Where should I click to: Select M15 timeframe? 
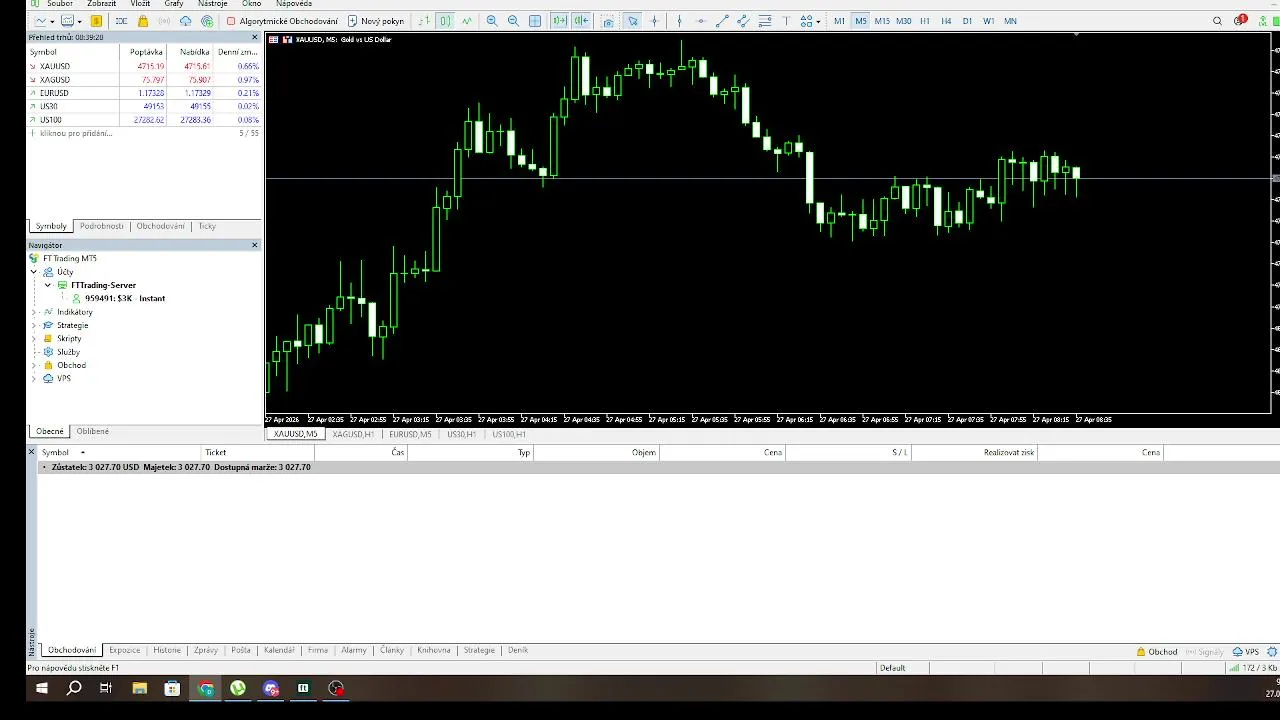point(882,21)
